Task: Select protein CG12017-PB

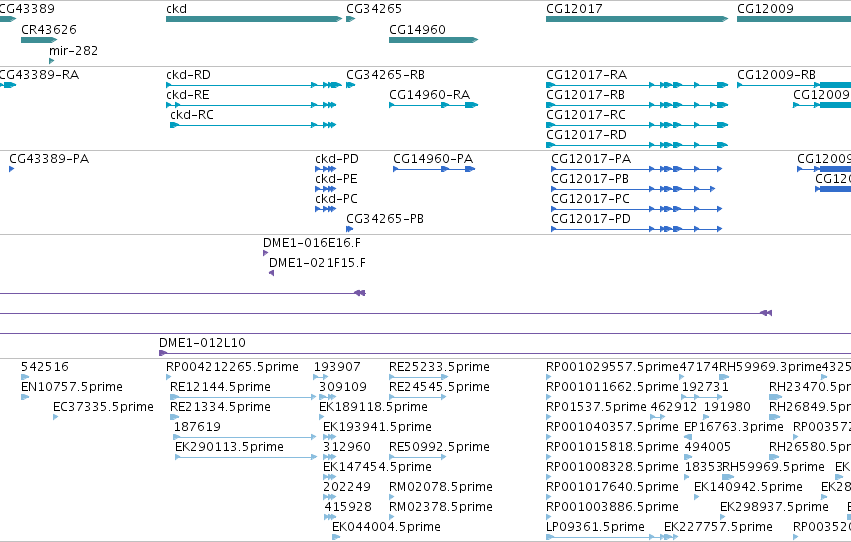Action: click(633, 189)
